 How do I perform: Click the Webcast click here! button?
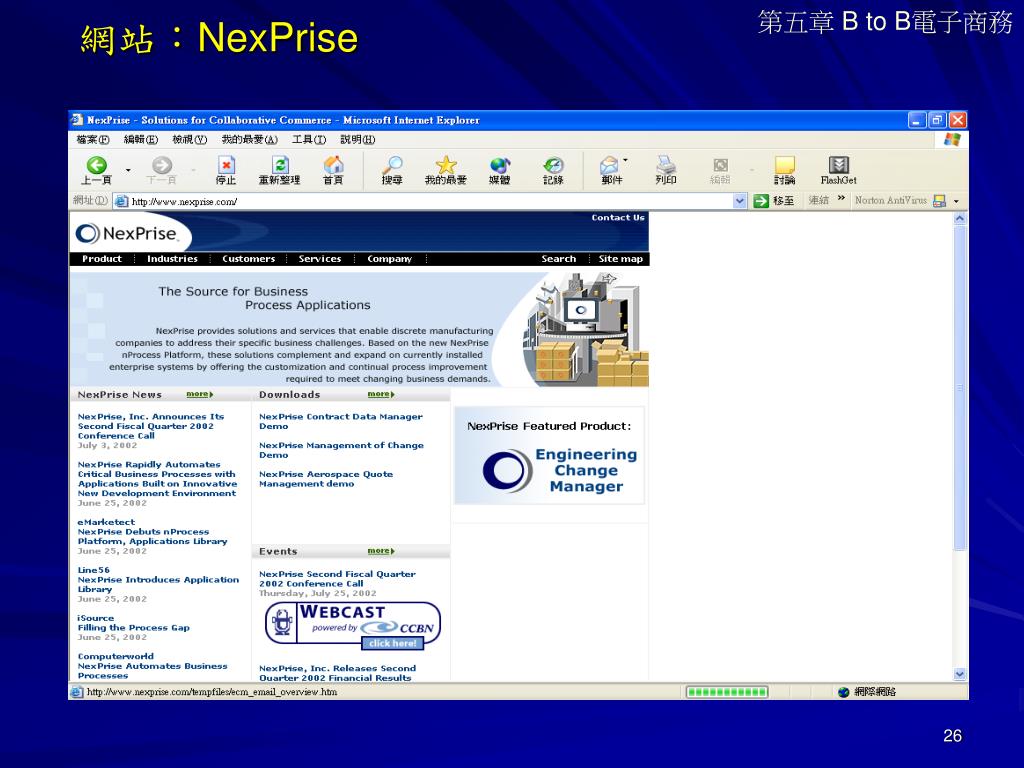(x=392, y=644)
